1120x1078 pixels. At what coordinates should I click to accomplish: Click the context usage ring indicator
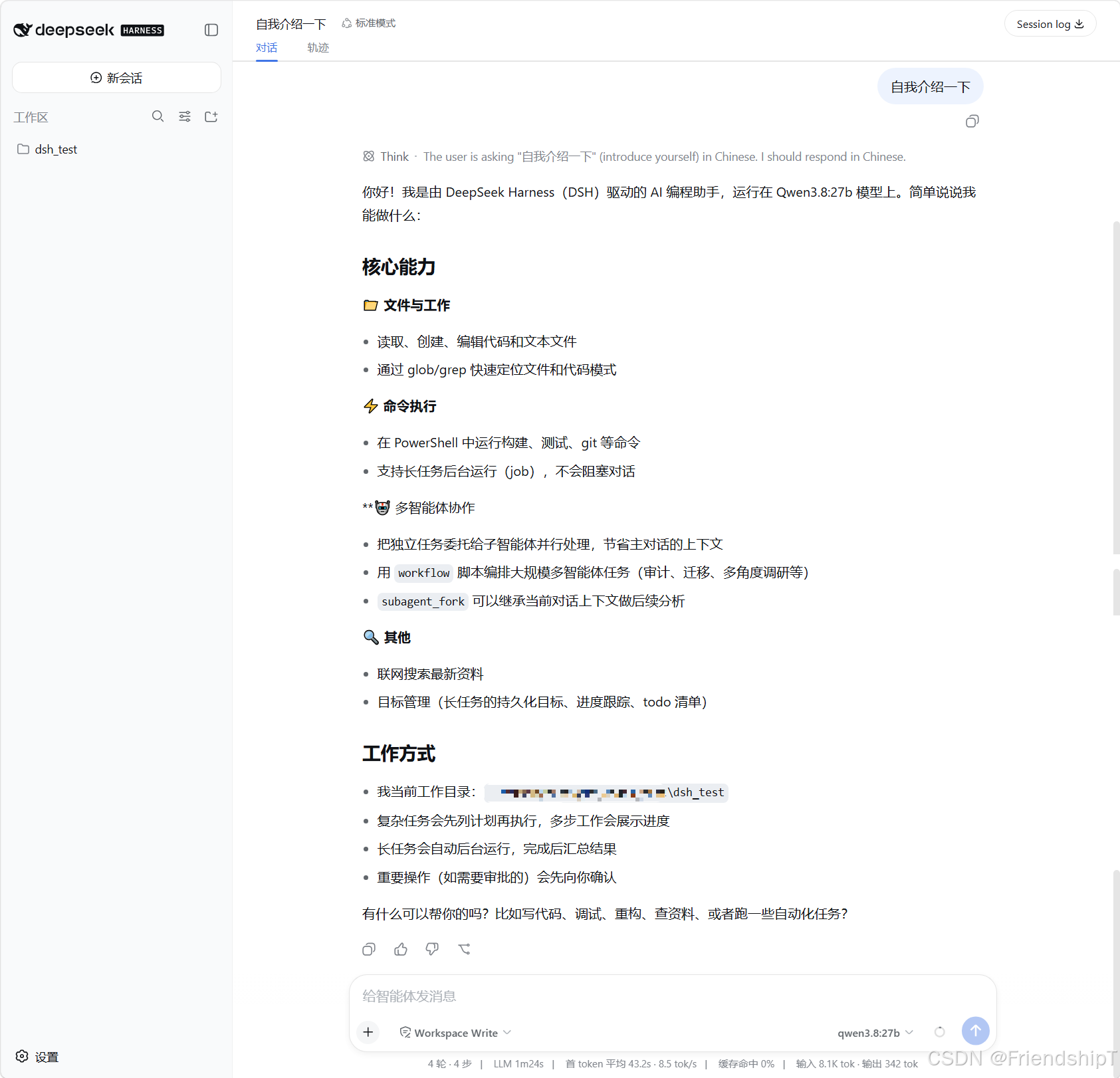[x=939, y=1032]
